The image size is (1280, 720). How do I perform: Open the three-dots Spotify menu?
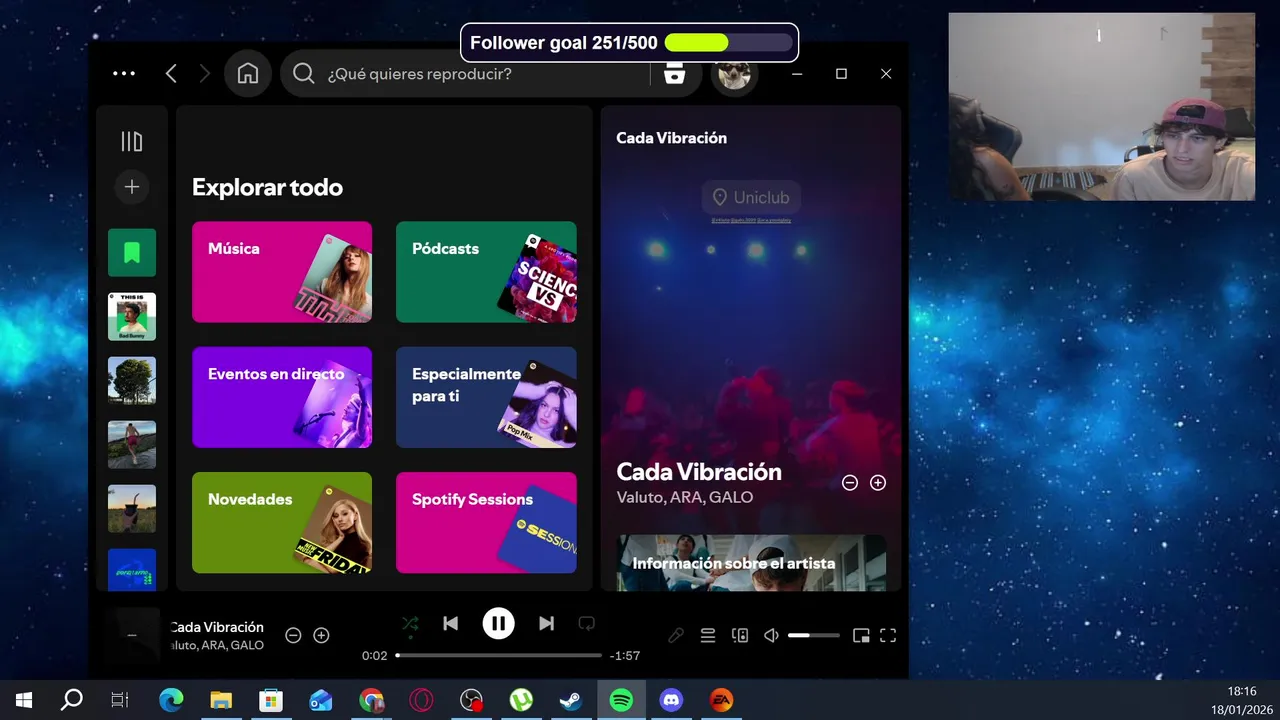pyautogui.click(x=124, y=73)
